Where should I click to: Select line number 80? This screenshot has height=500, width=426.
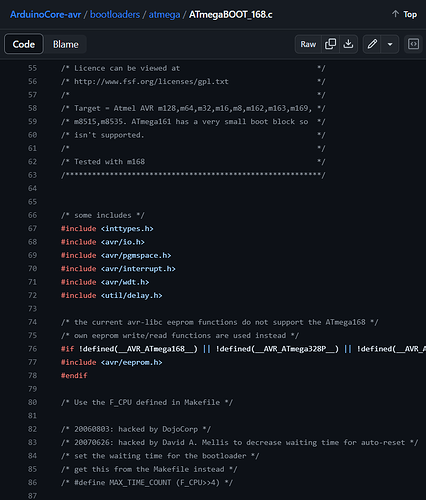tap(32, 402)
